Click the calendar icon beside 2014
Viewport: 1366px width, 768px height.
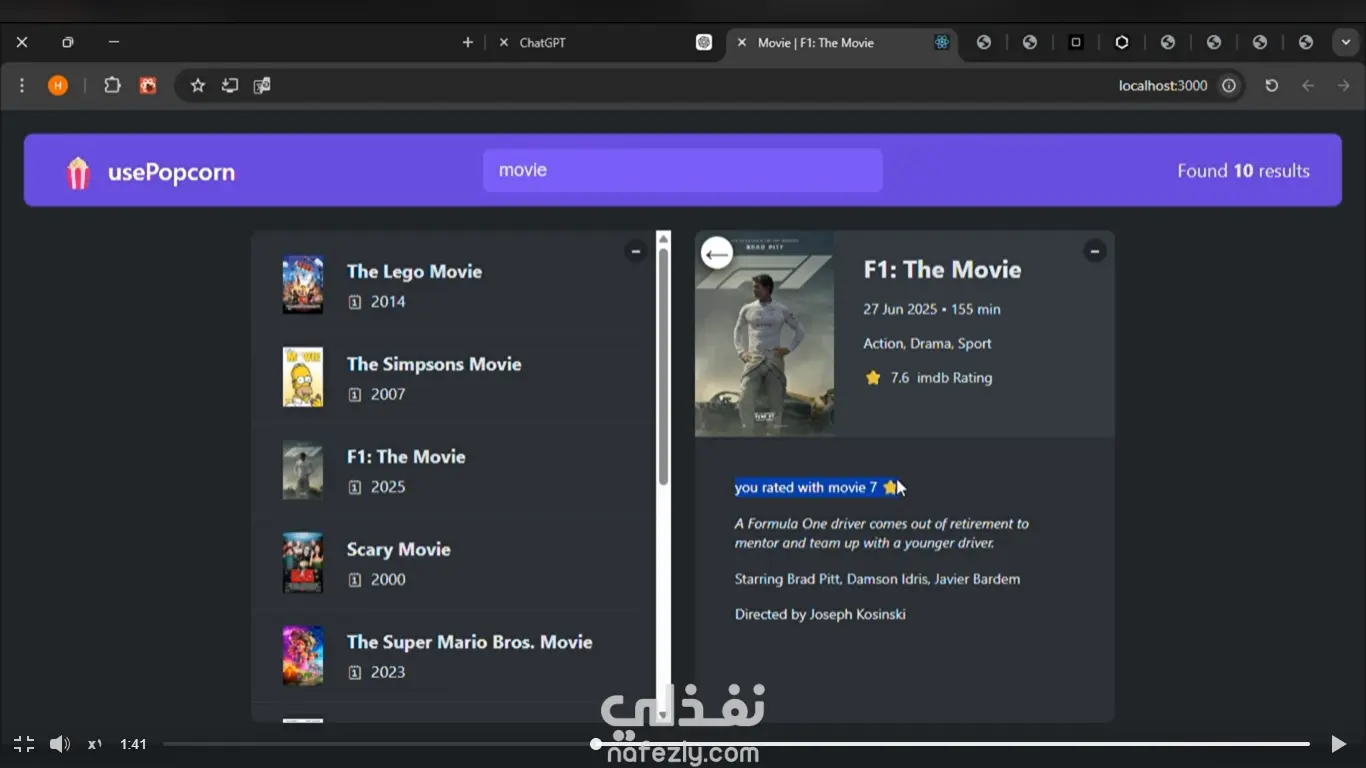pyautogui.click(x=354, y=302)
